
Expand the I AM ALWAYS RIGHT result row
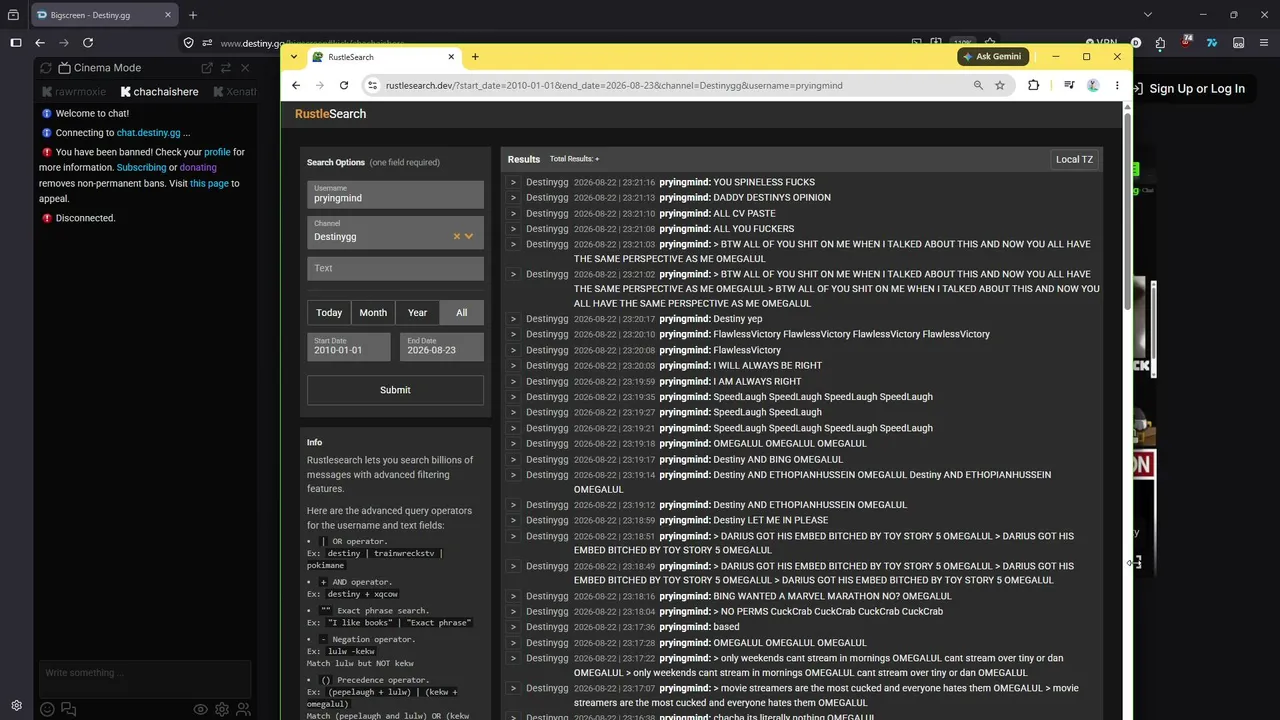(513, 381)
